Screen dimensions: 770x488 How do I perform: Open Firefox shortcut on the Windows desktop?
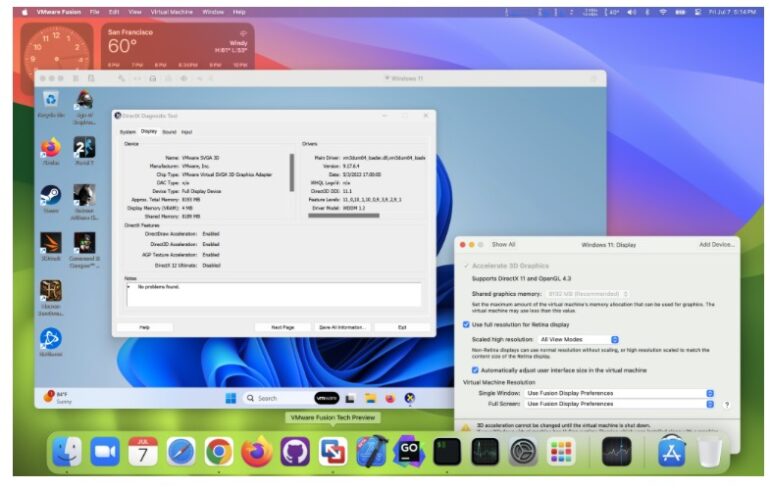click(51, 147)
